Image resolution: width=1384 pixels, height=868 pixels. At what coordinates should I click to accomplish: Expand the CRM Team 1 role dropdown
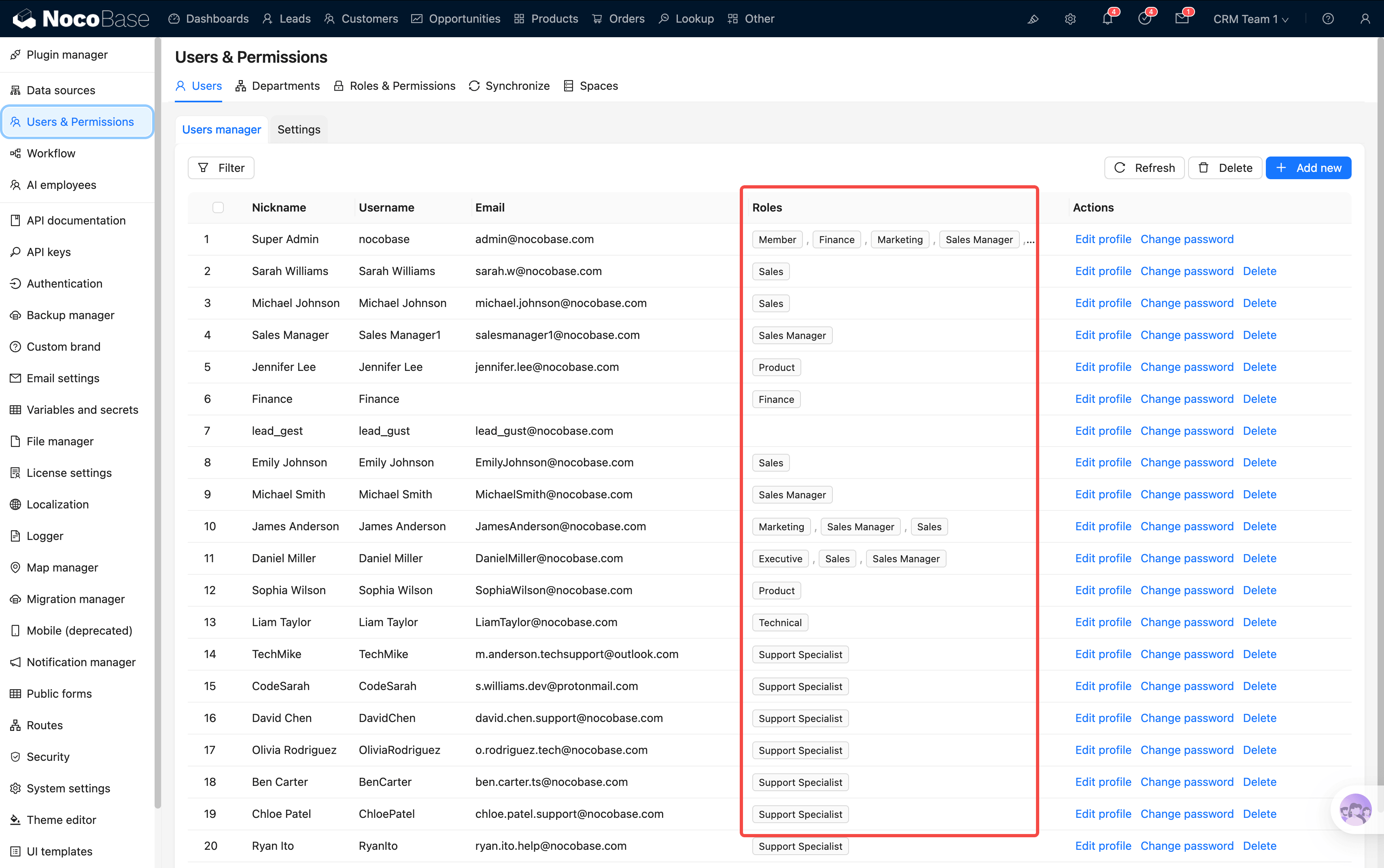pyautogui.click(x=1250, y=19)
